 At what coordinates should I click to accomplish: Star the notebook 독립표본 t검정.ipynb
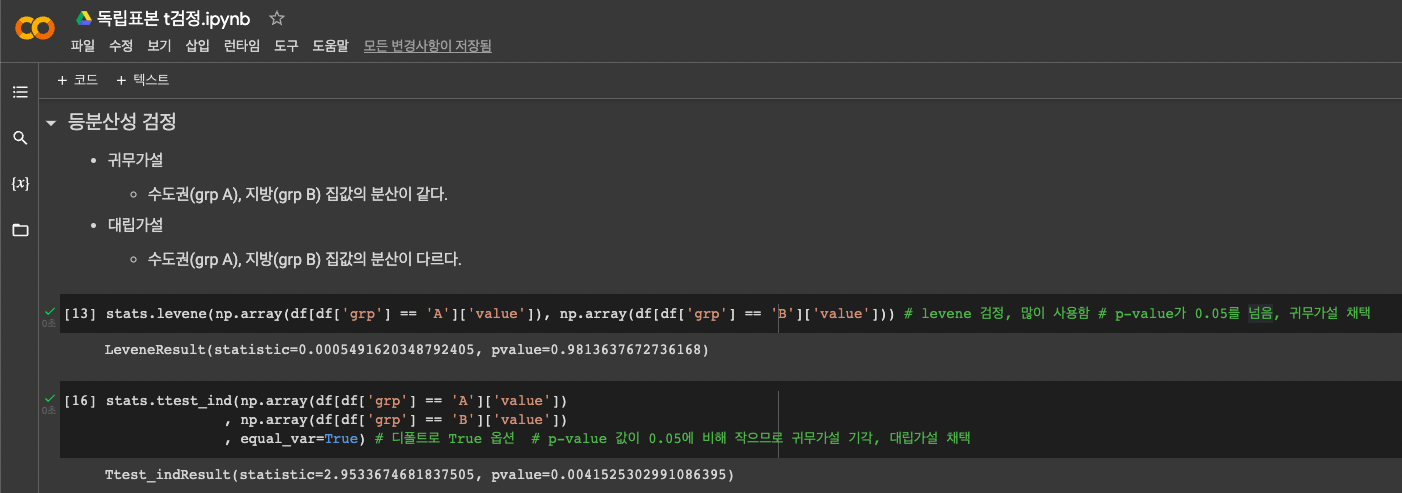pos(277,18)
